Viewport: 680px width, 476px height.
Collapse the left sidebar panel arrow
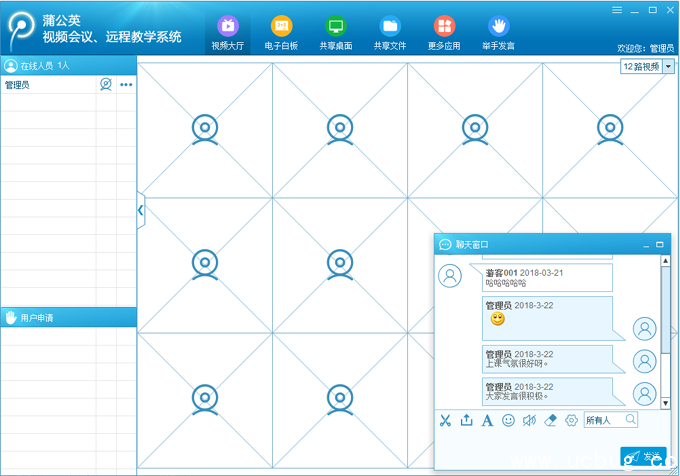[x=140, y=210]
